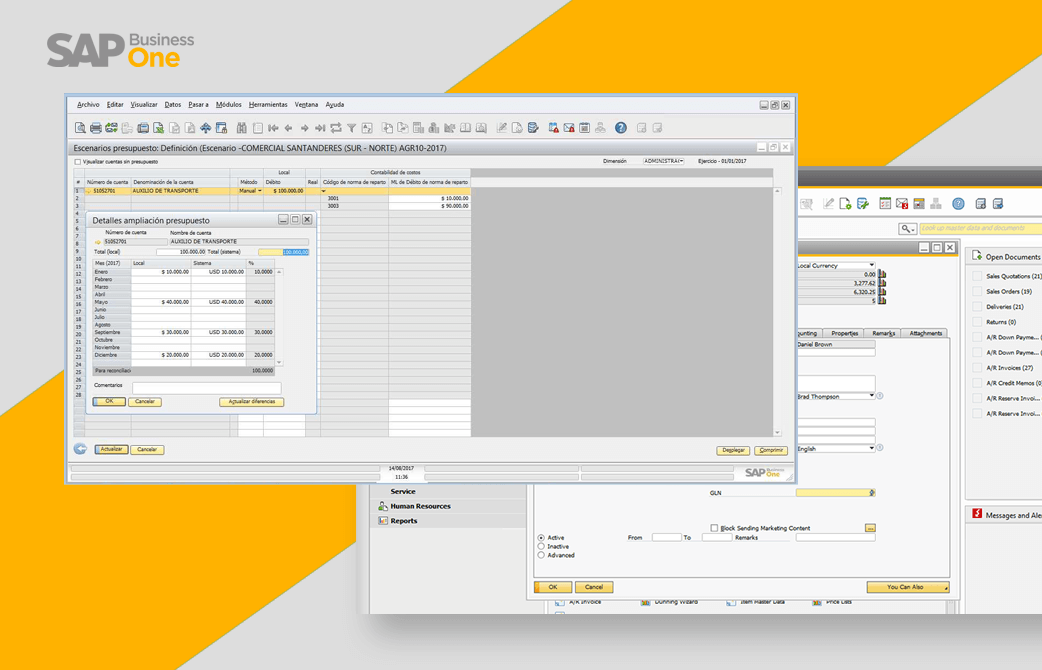
Task: Switch to the Attachments tab
Action: pyautogui.click(x=925, y=333)
